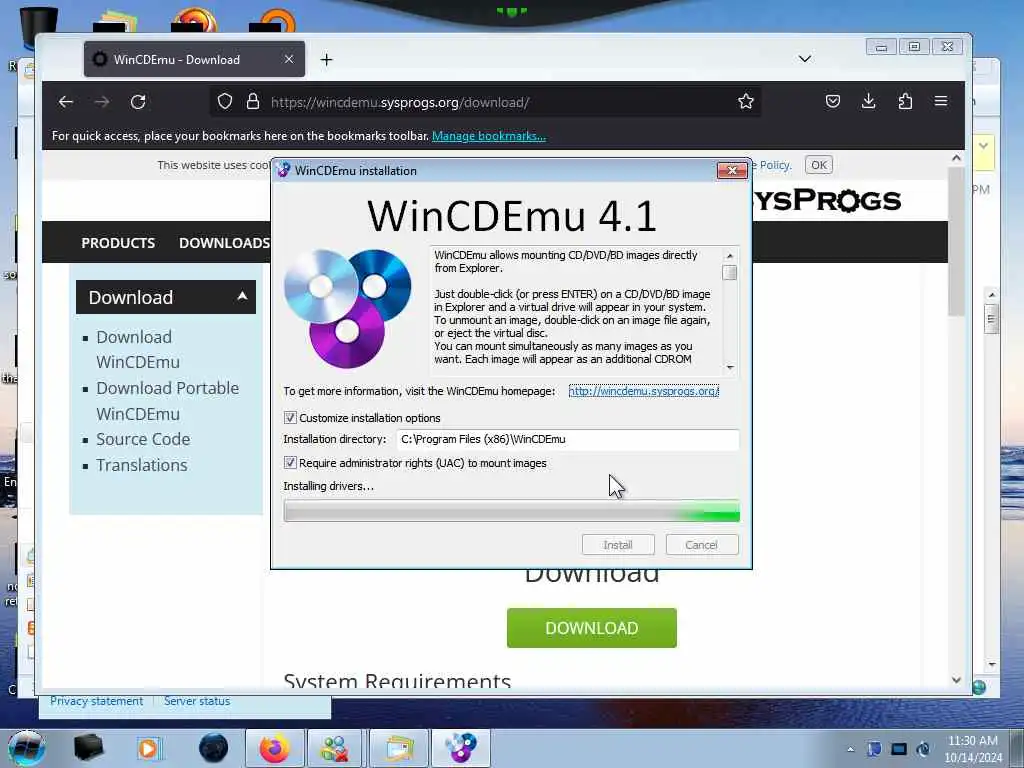The image size is (1024, 768).
Task: Click the Windows Start orb
Action: pyautogui.click(x=27, y=748)
